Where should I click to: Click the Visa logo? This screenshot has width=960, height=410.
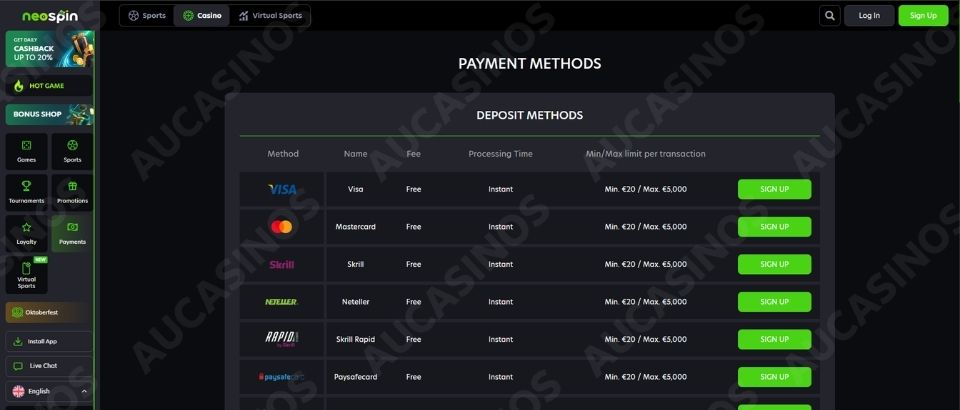coord(282,190)
